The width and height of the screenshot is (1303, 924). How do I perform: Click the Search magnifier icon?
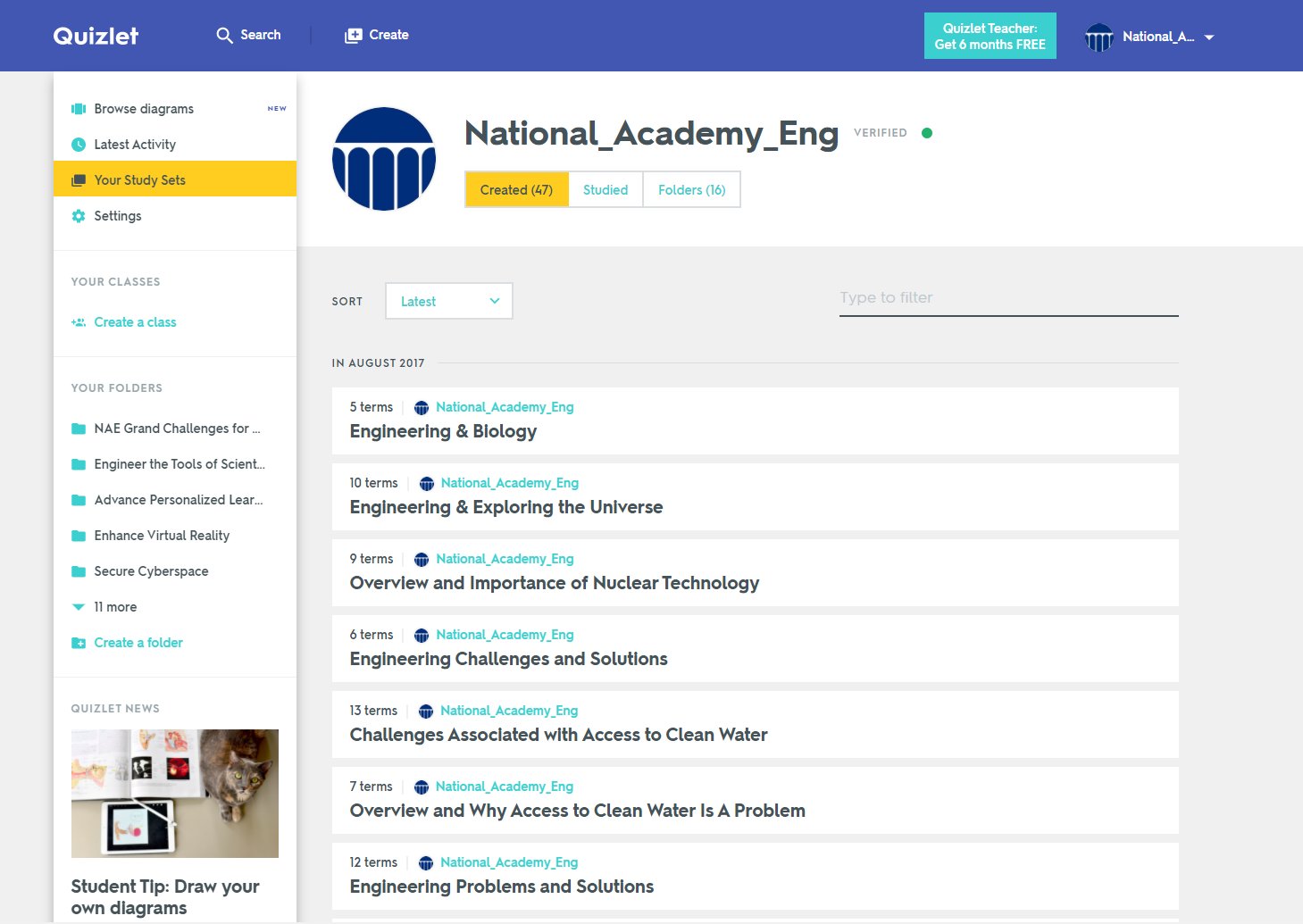pyautogui.click(x=224, y=36)
